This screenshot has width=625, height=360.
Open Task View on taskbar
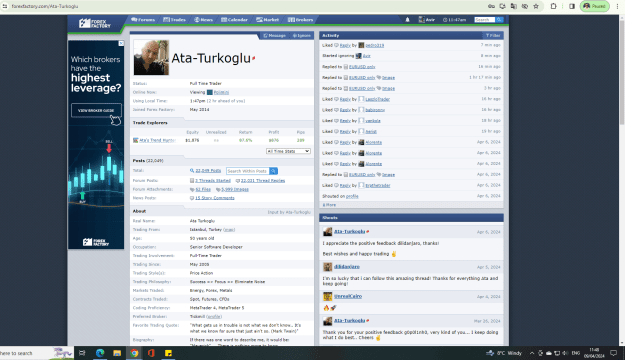point(82,353)
